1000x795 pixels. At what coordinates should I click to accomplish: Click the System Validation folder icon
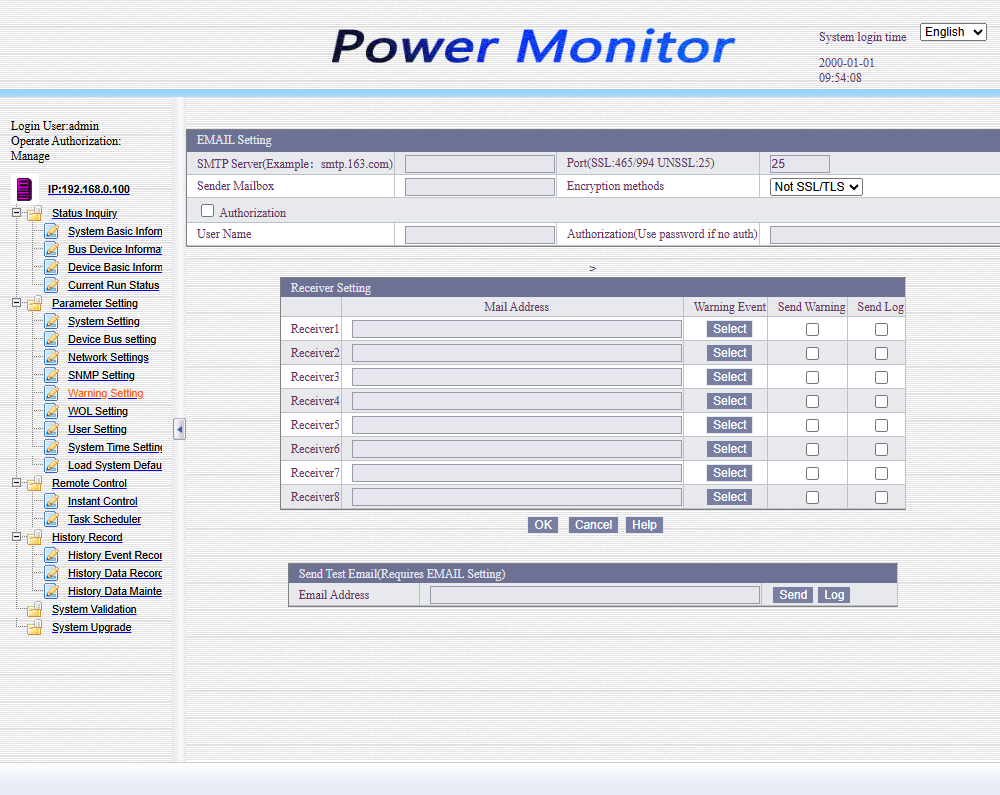[35, 609]
